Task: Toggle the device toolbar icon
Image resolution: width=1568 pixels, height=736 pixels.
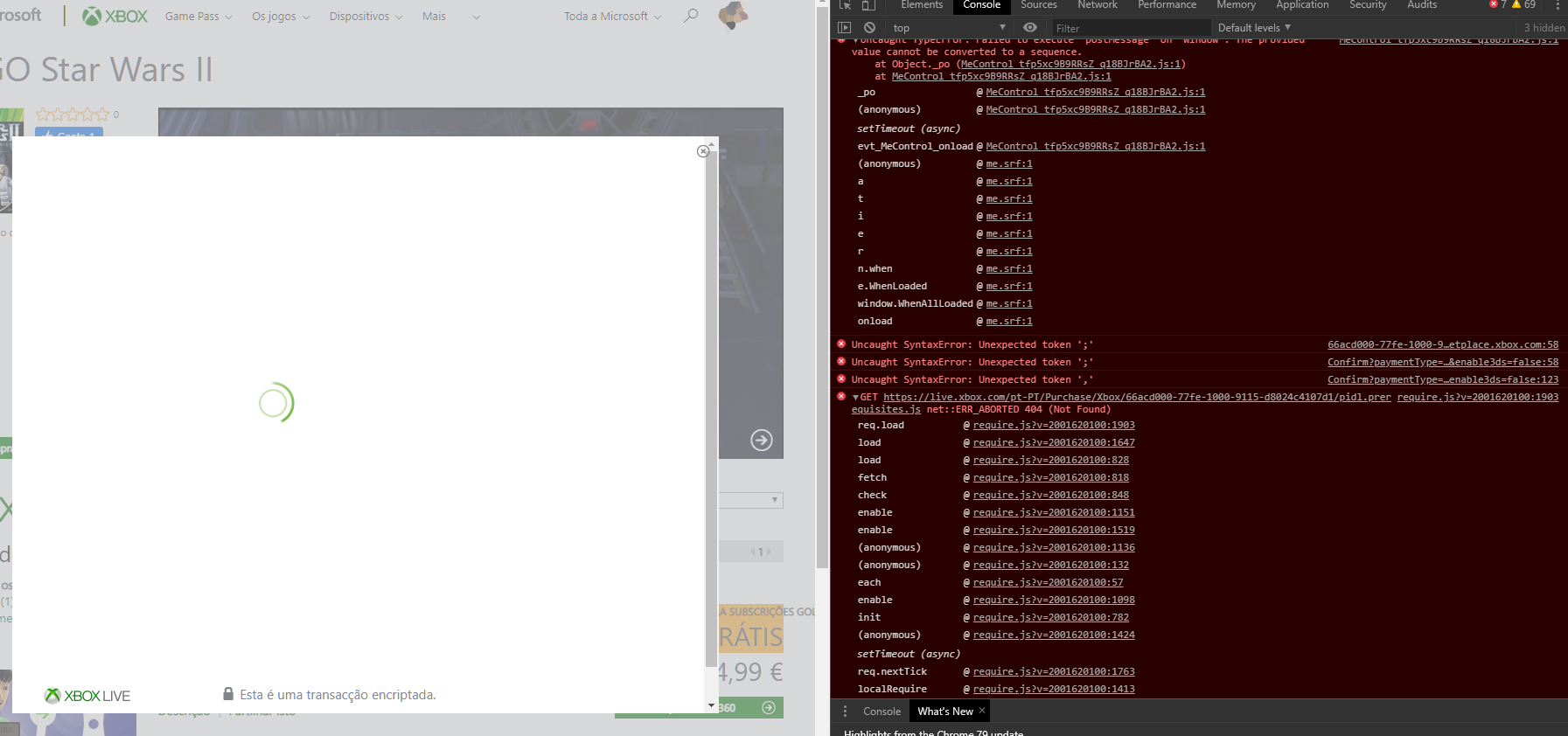Action: (868, 5)
